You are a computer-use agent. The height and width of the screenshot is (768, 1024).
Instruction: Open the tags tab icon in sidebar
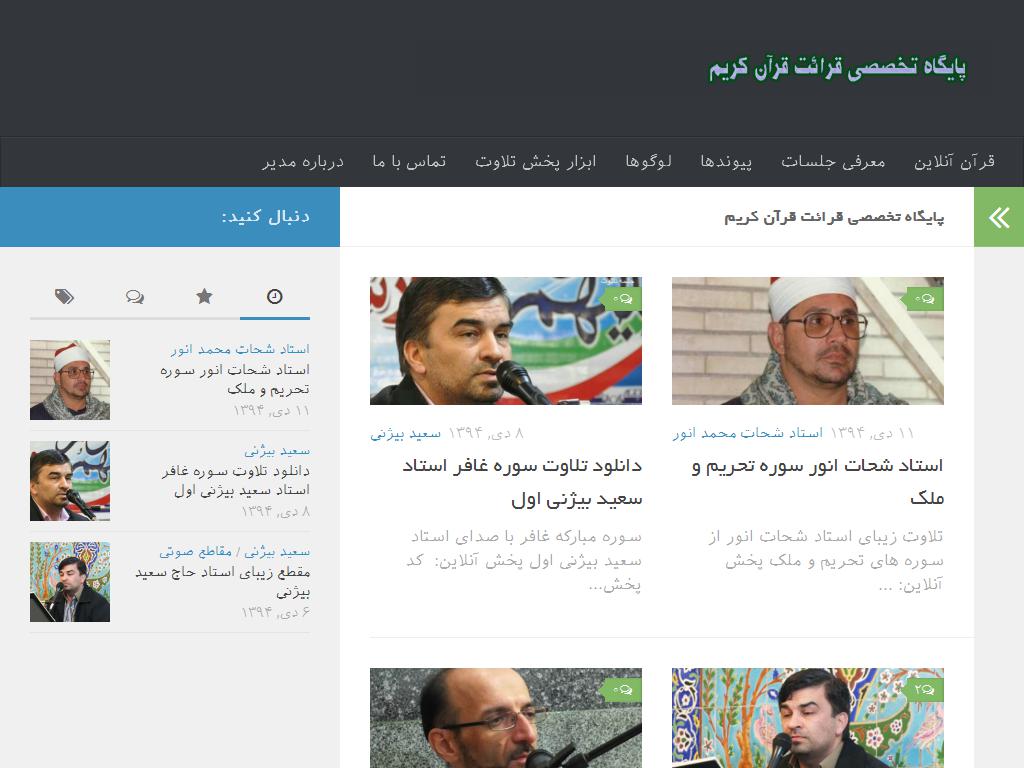click(64, 297)
